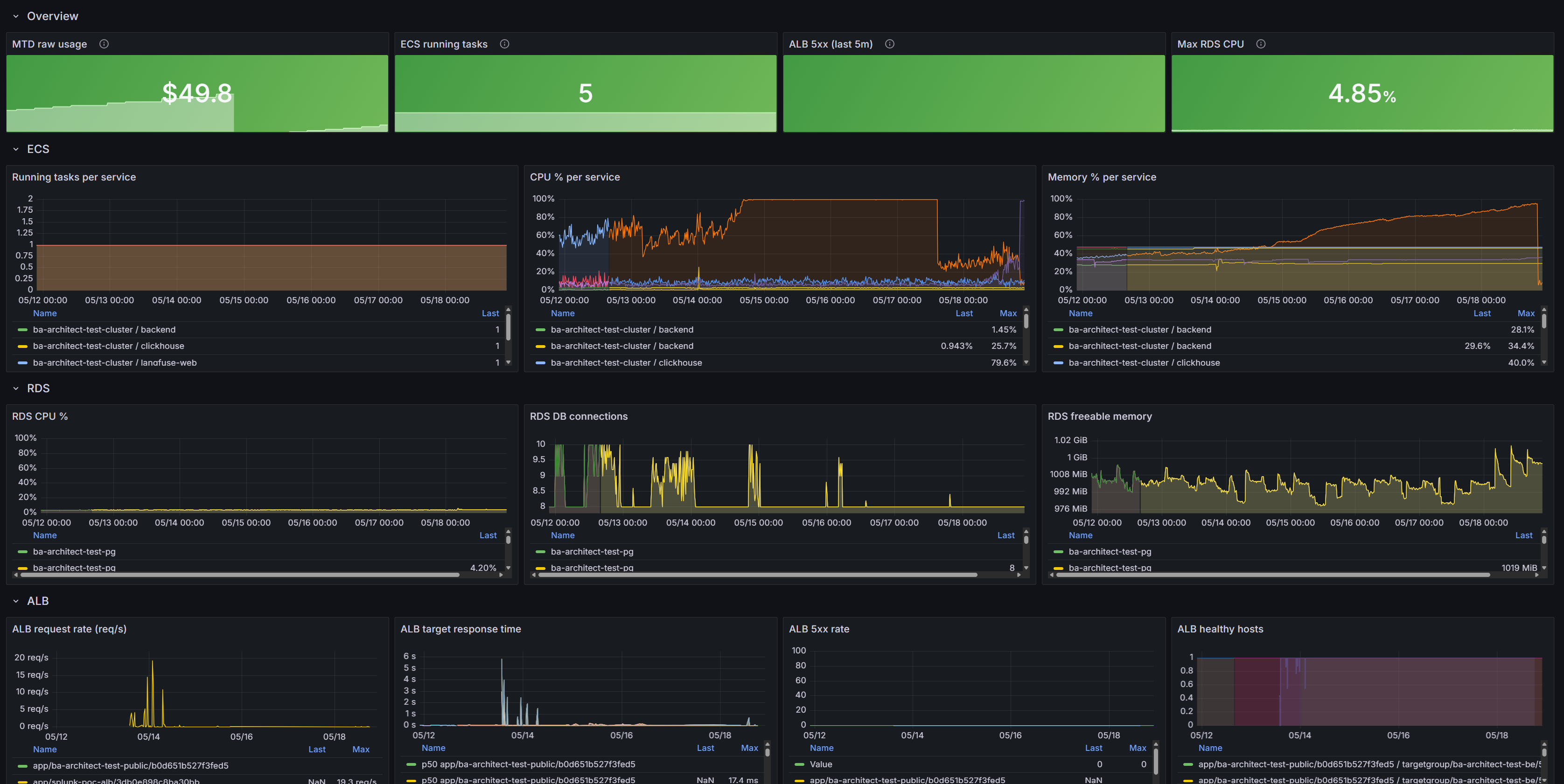Toggle clickhouse series in CPU % legend
This screenshot has width=1564, height=784.
click(x=626, y=362)
